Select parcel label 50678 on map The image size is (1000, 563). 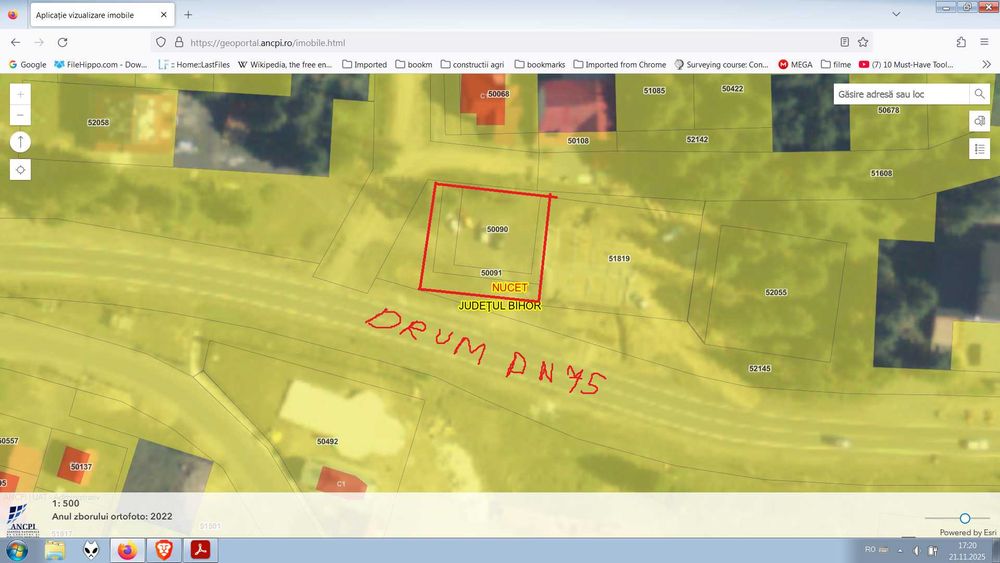tap(888, 110)
